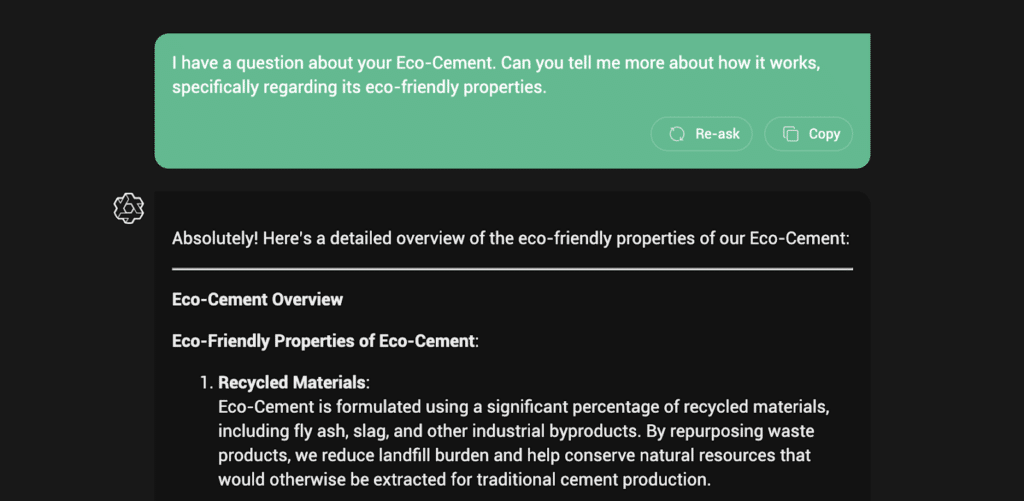The width and height of the screenshot is (1024, 501).
Task: Select the 'Eco-Friendly Properties of Eco-Cement' heading
Action: point(323,341)
